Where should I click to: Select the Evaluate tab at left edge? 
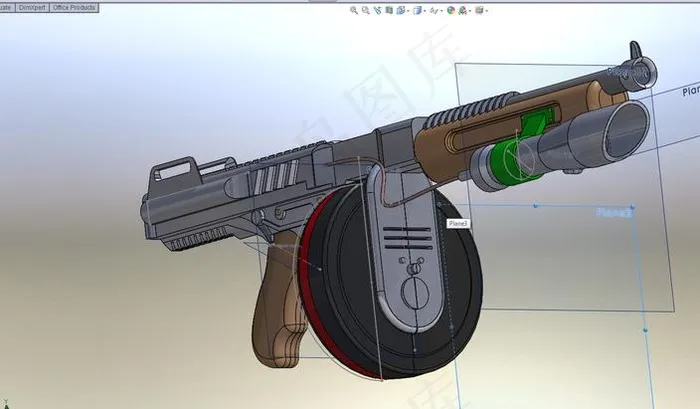pyautogui.click(x=7, y=8)
